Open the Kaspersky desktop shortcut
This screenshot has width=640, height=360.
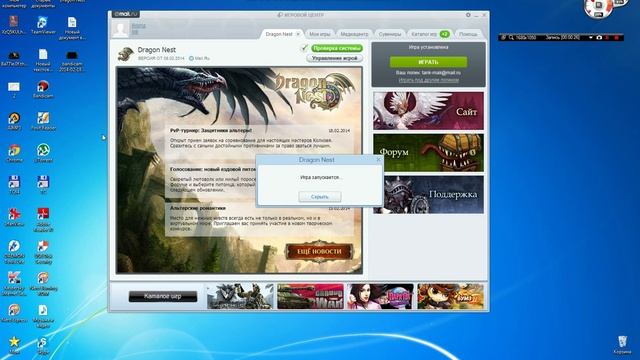(x=14, y=283)
